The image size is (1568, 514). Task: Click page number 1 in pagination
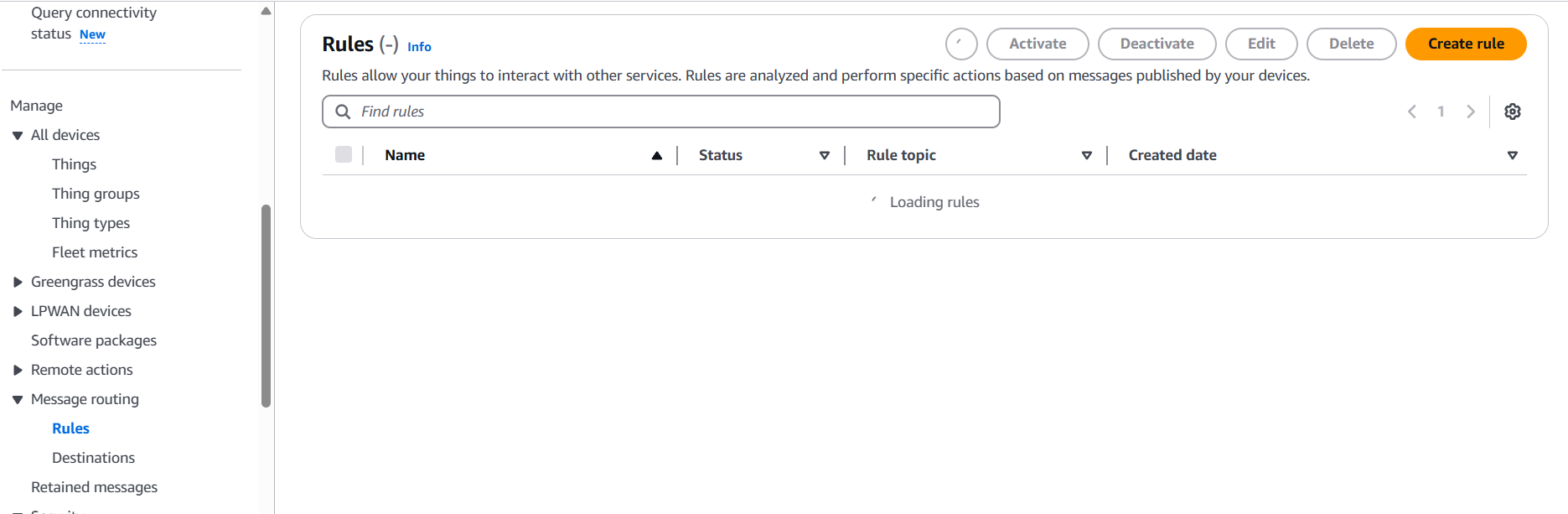(x=1441, y=112)
